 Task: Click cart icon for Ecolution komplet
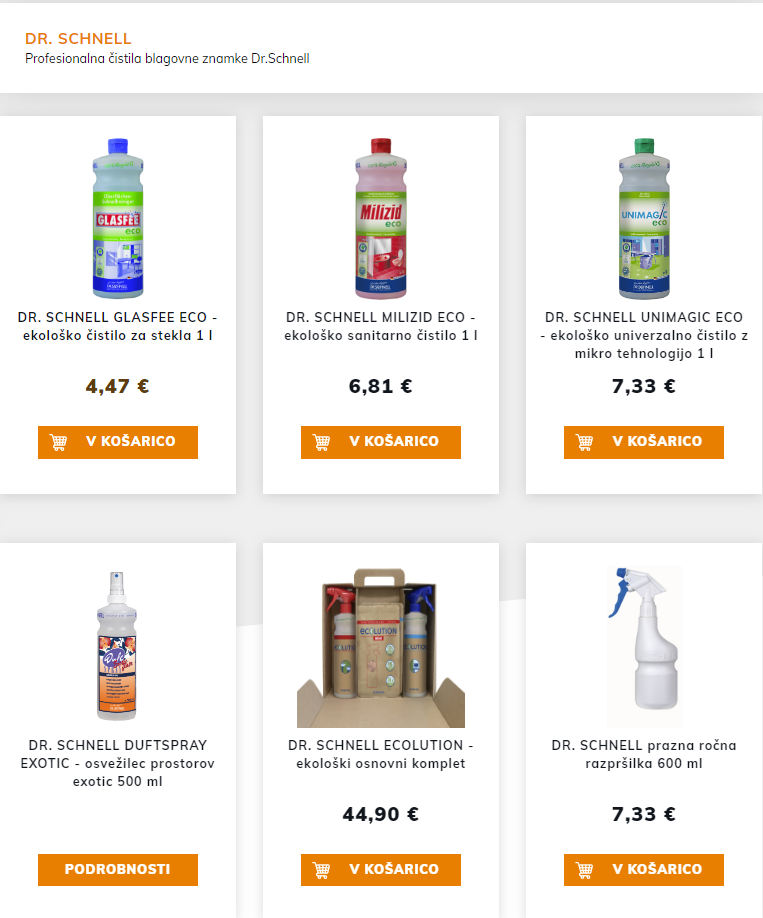[x=322, y=870]
